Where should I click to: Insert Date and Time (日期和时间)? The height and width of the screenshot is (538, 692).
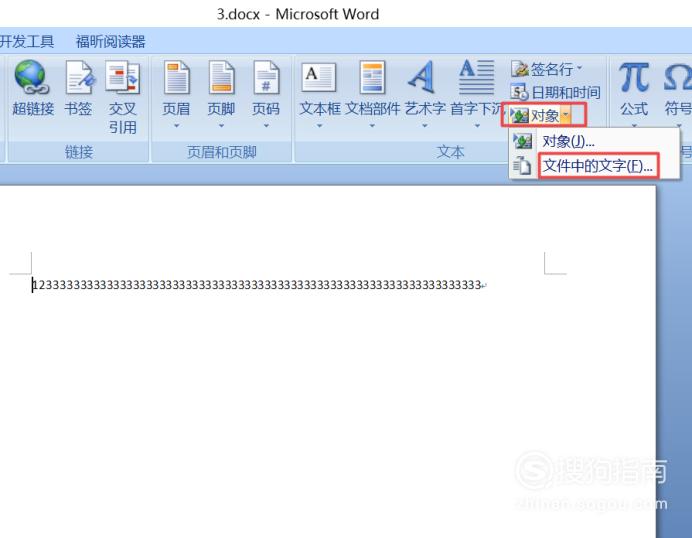(x=555, y=92)
